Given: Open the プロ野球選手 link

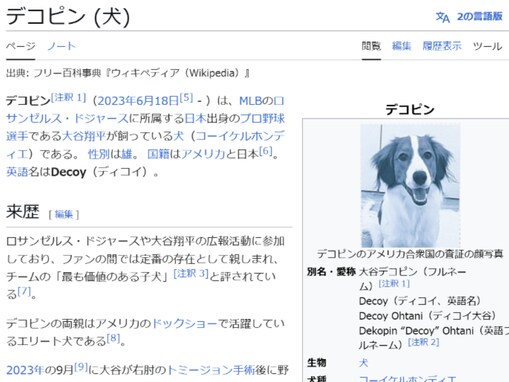Looking at the screenshot, I should click(262, 118).
